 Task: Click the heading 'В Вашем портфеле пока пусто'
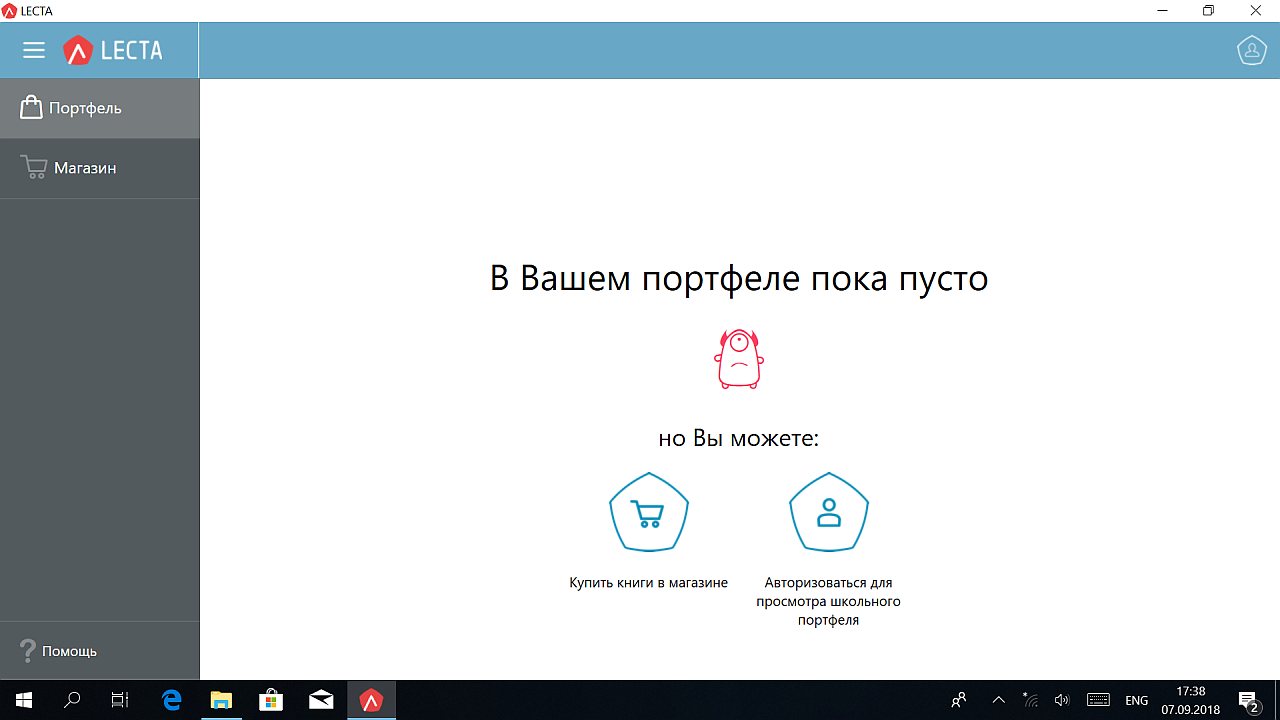739,278
